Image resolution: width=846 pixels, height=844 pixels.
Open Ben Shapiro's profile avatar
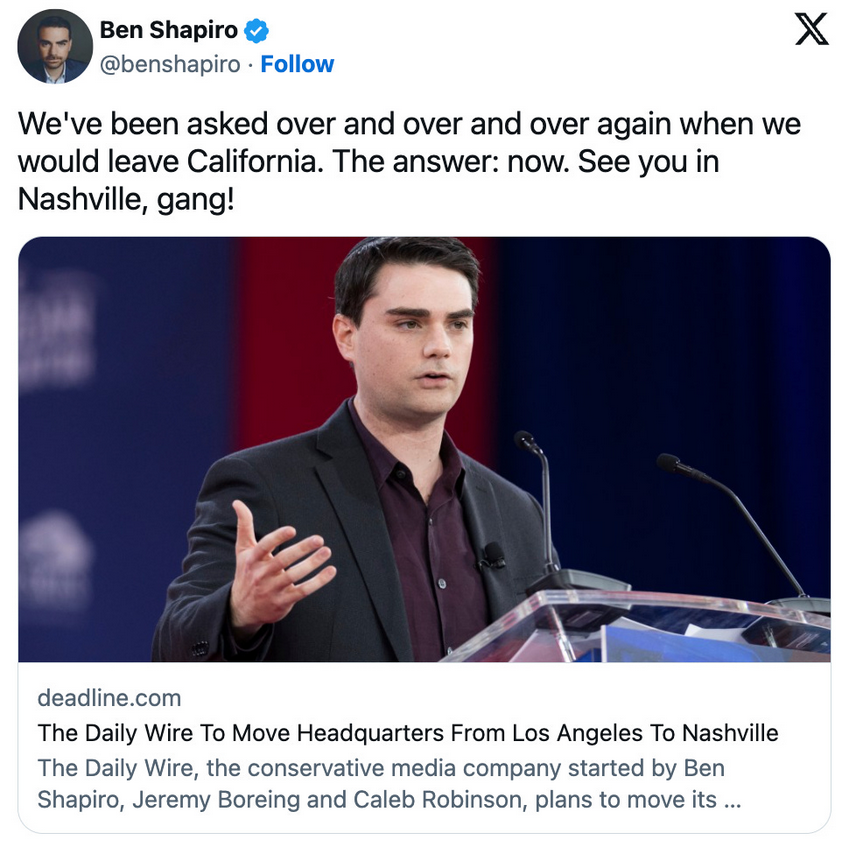(x=54, y=46)
